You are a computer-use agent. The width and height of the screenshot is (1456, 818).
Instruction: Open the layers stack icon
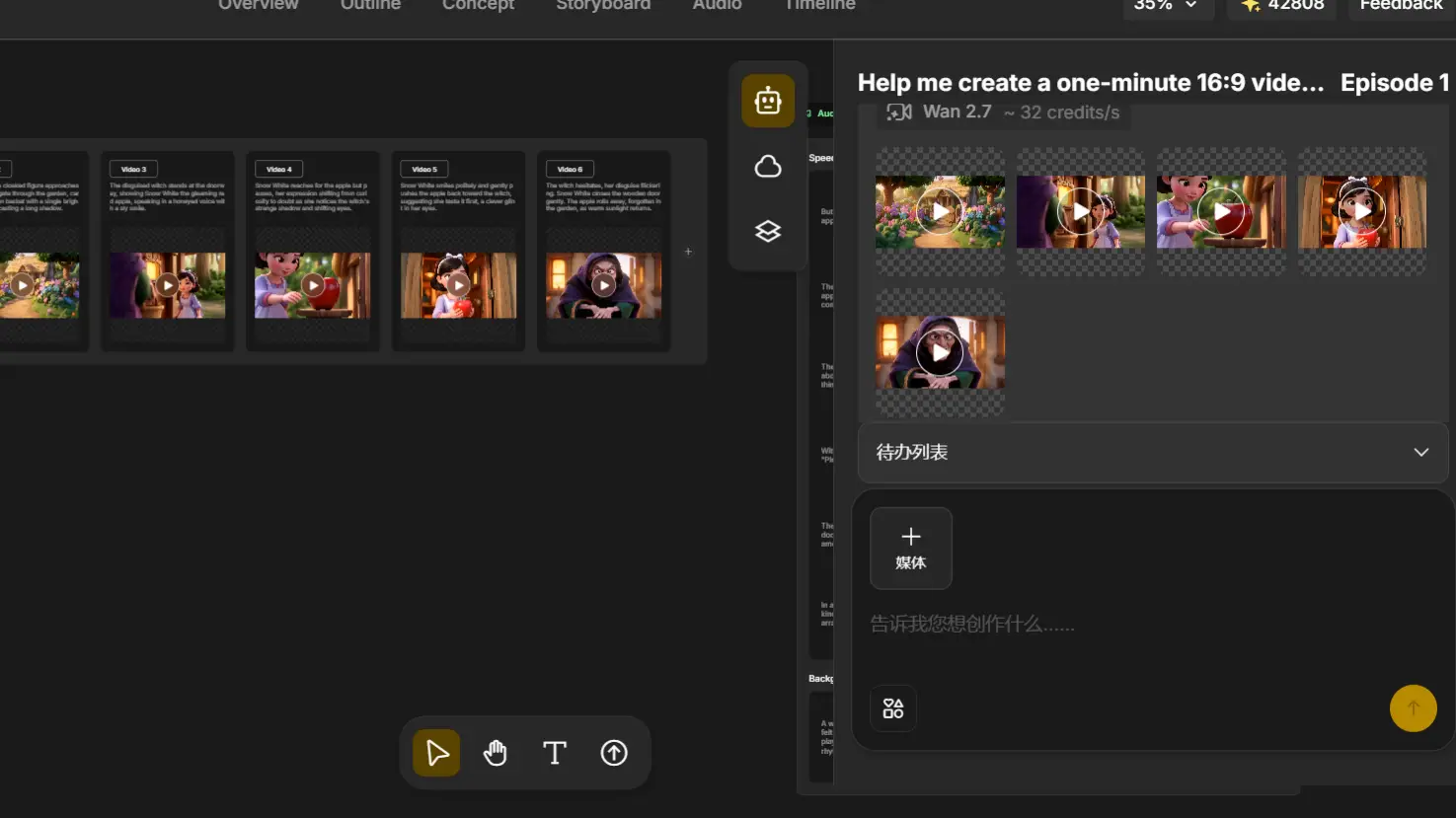(768, 231)
